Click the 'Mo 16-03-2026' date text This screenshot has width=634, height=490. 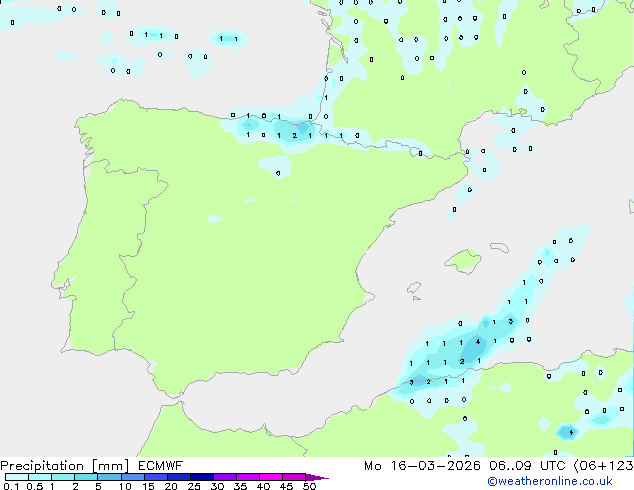click(x=422, y=466)
